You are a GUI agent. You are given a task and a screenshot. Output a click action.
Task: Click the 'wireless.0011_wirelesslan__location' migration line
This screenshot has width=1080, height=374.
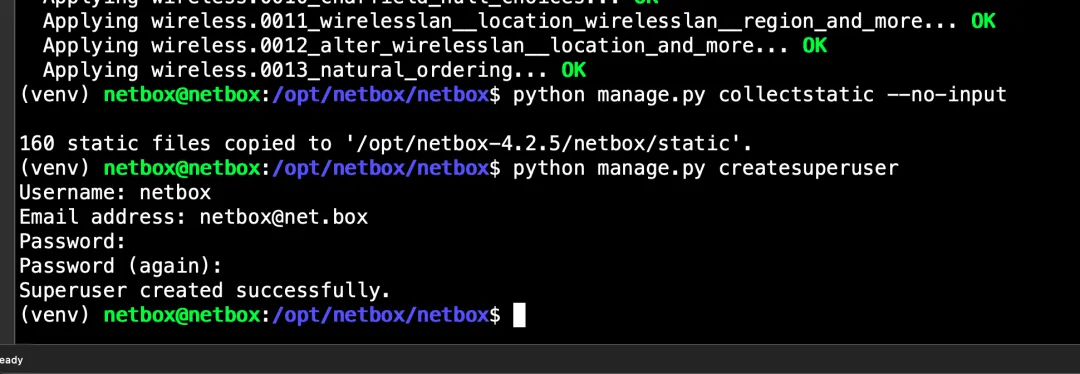coord(519,21)
